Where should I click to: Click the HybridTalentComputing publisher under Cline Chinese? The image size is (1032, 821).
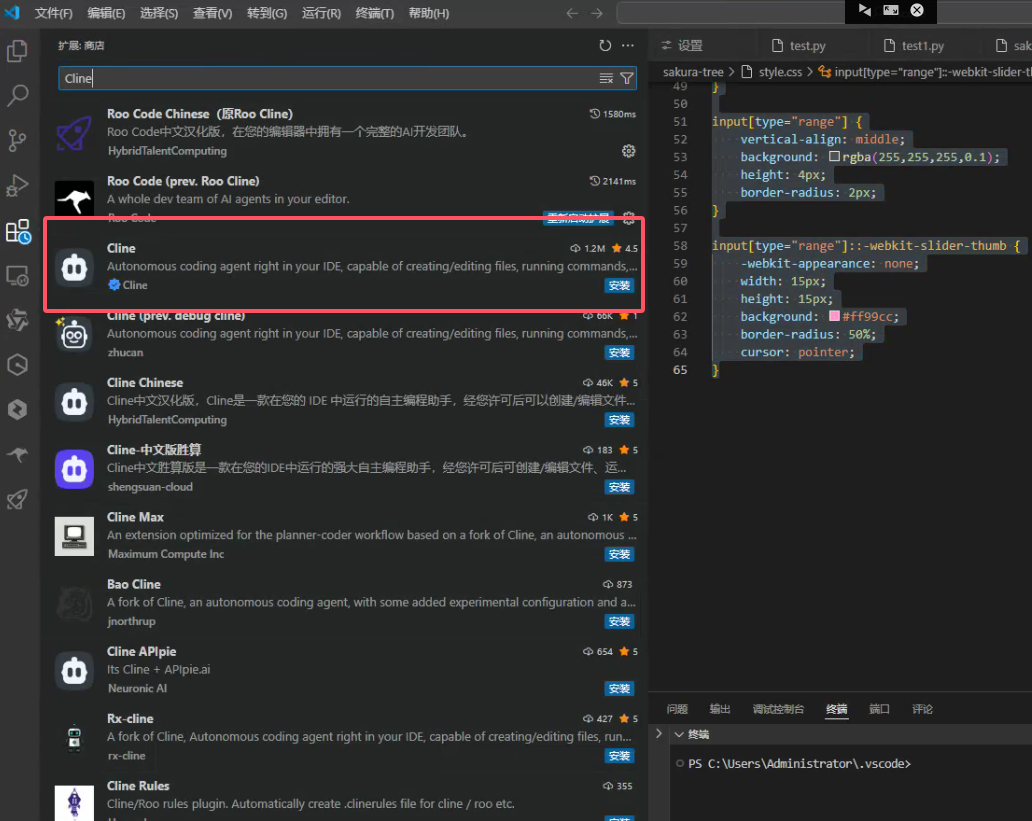[167, 419]
